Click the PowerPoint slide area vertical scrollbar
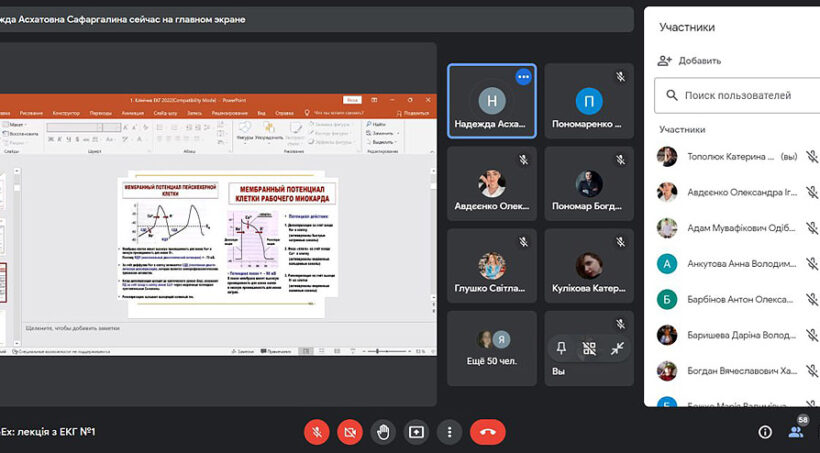 click(x=434, y=235)
